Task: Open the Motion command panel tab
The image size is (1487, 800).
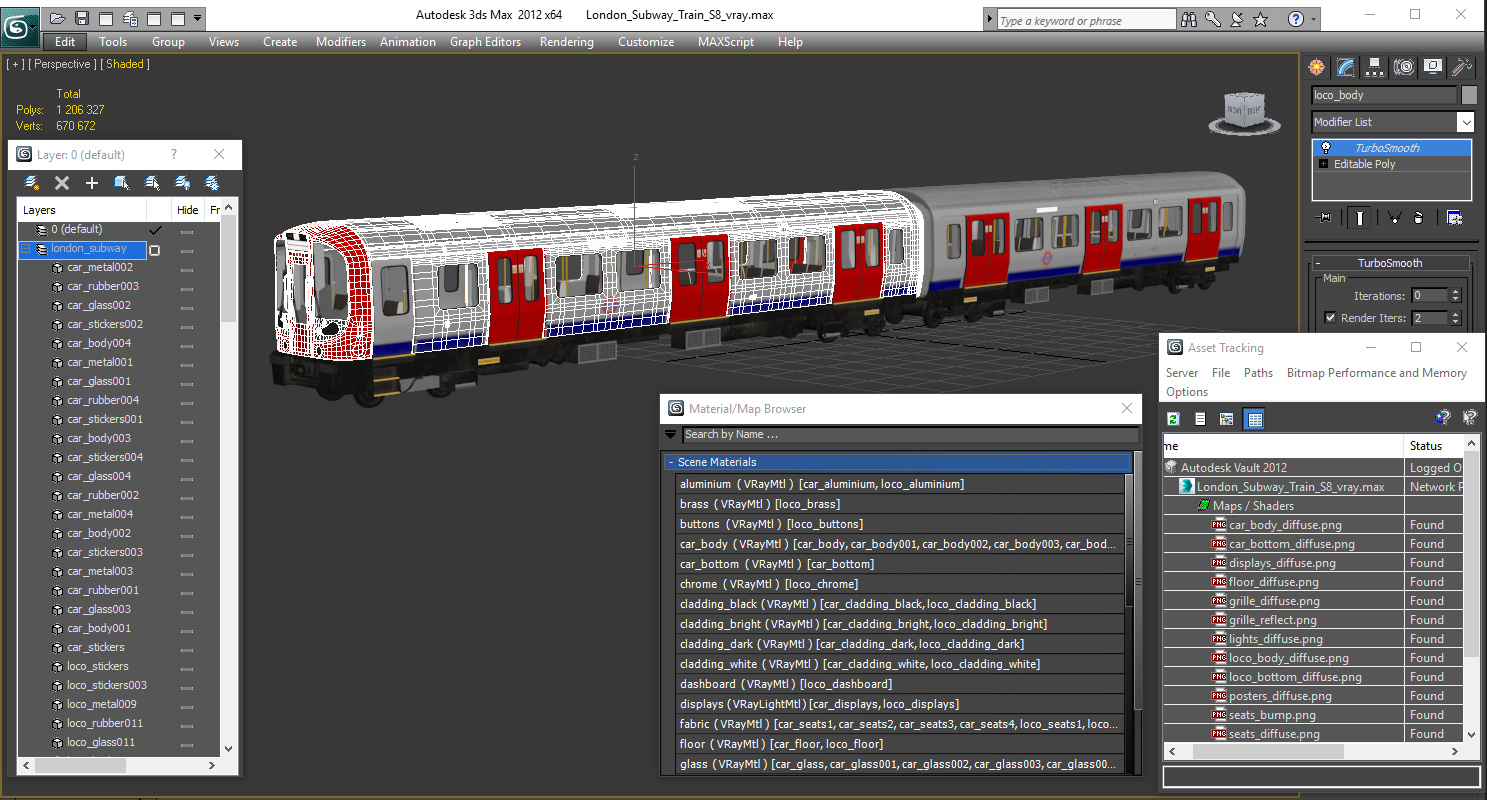Action: click(1404, 67)
